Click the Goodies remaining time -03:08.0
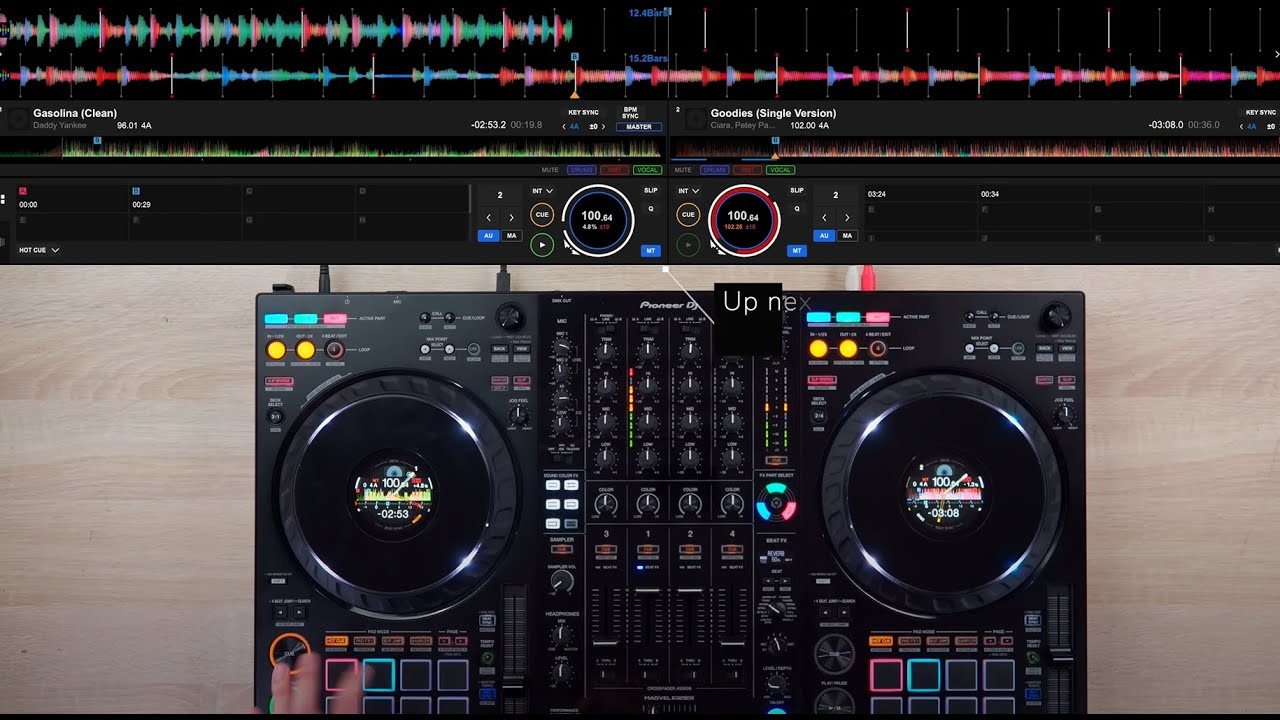The height and width of the screenshot is (720, 1280). pyautogui.click(x=1166, y=126)
